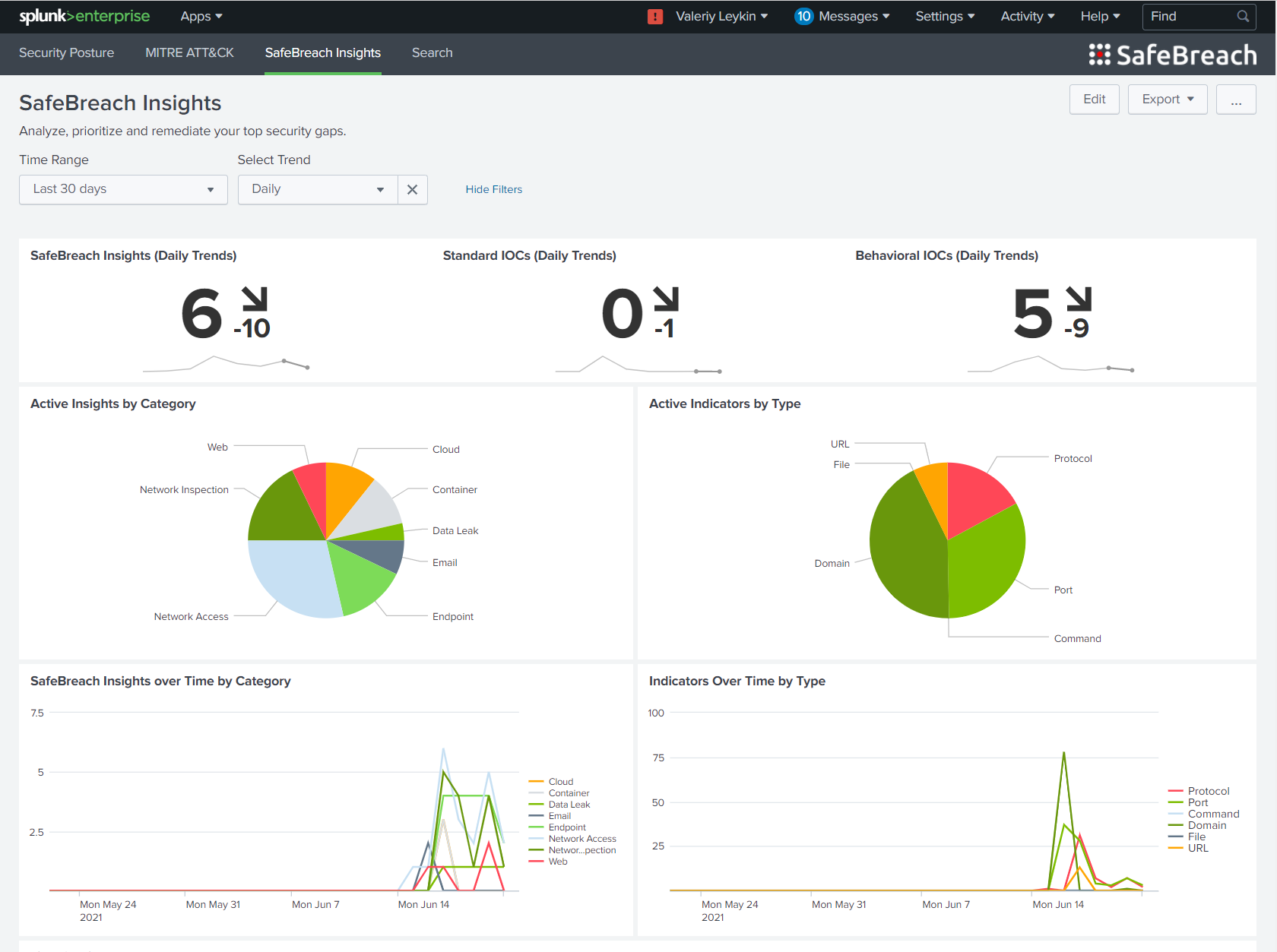Click the Standard IOCs value 0

click(621, 313)
